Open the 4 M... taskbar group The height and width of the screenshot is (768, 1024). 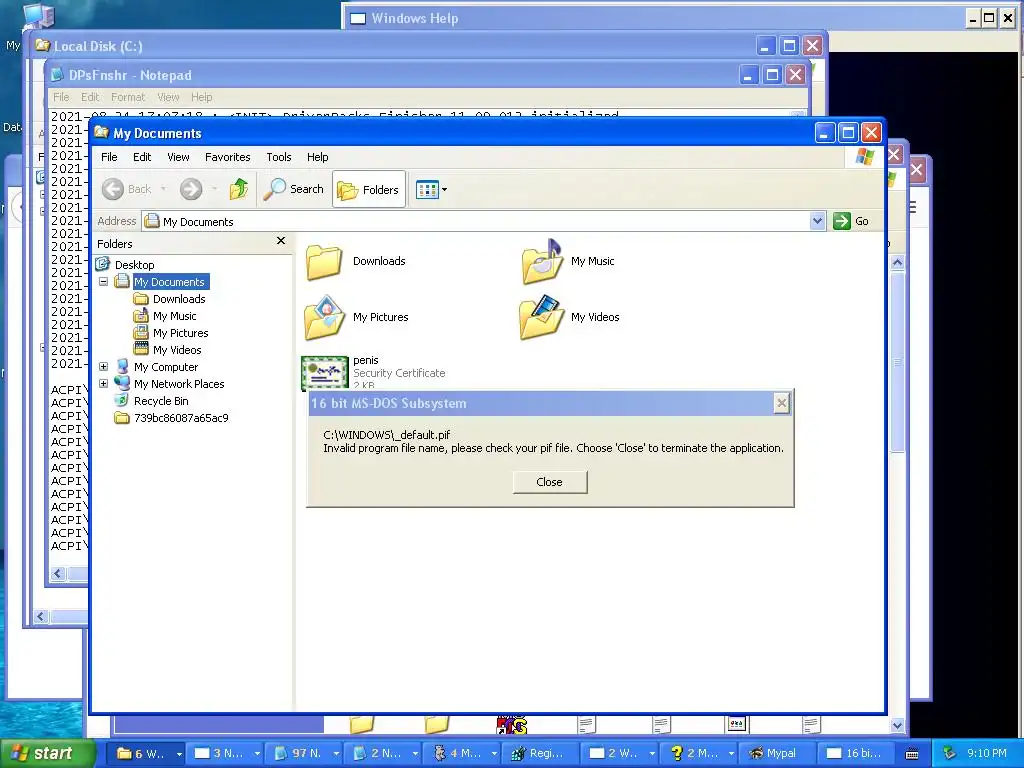point(462,754)
